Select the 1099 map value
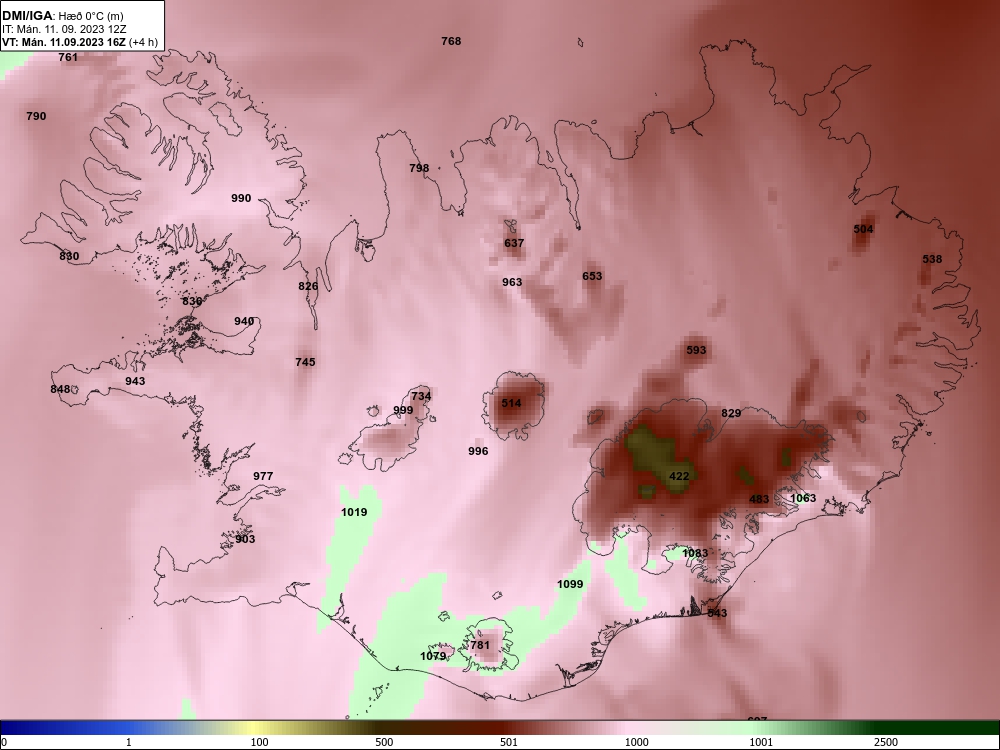Image resolution: width=1000 pixels, height=750 pixels. click(570, 584)
